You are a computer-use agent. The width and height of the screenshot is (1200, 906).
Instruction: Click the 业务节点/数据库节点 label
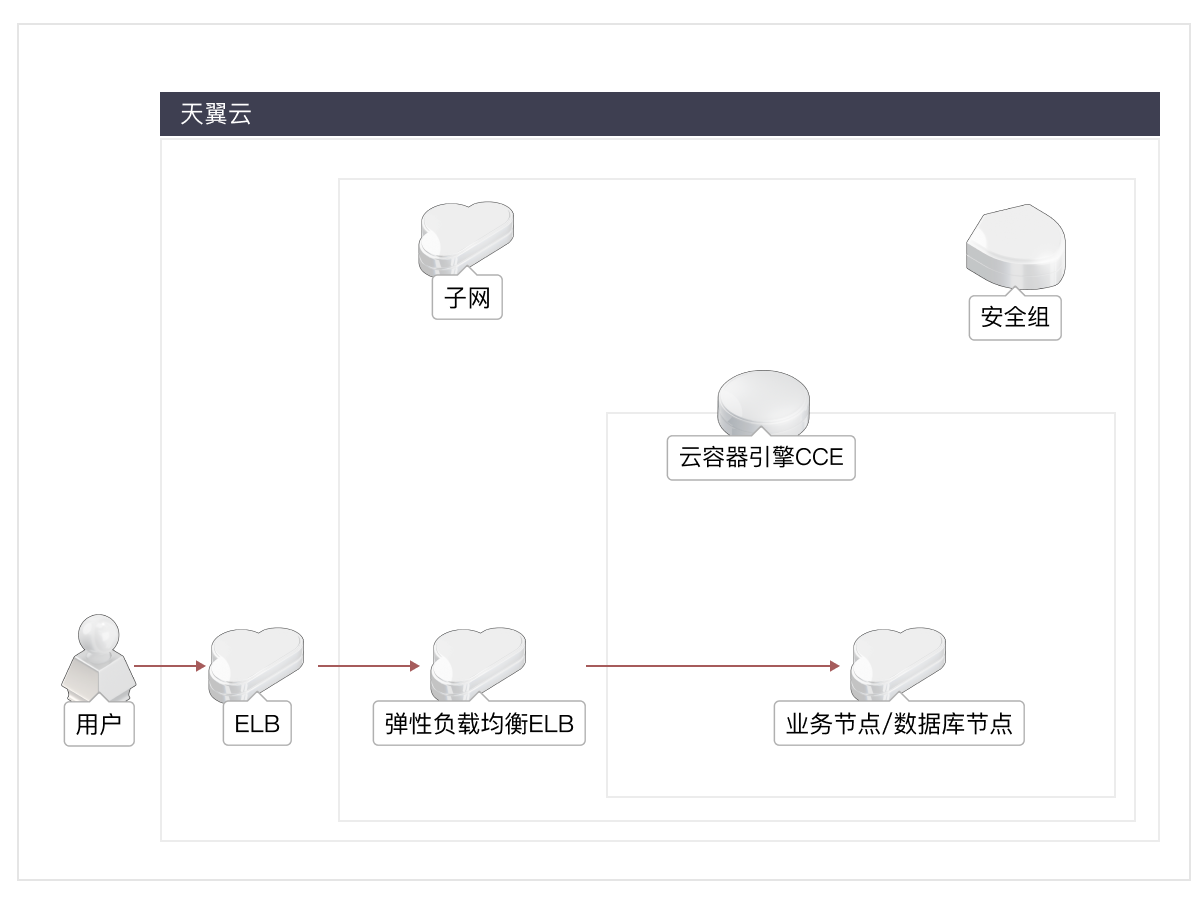coord(899,724)
